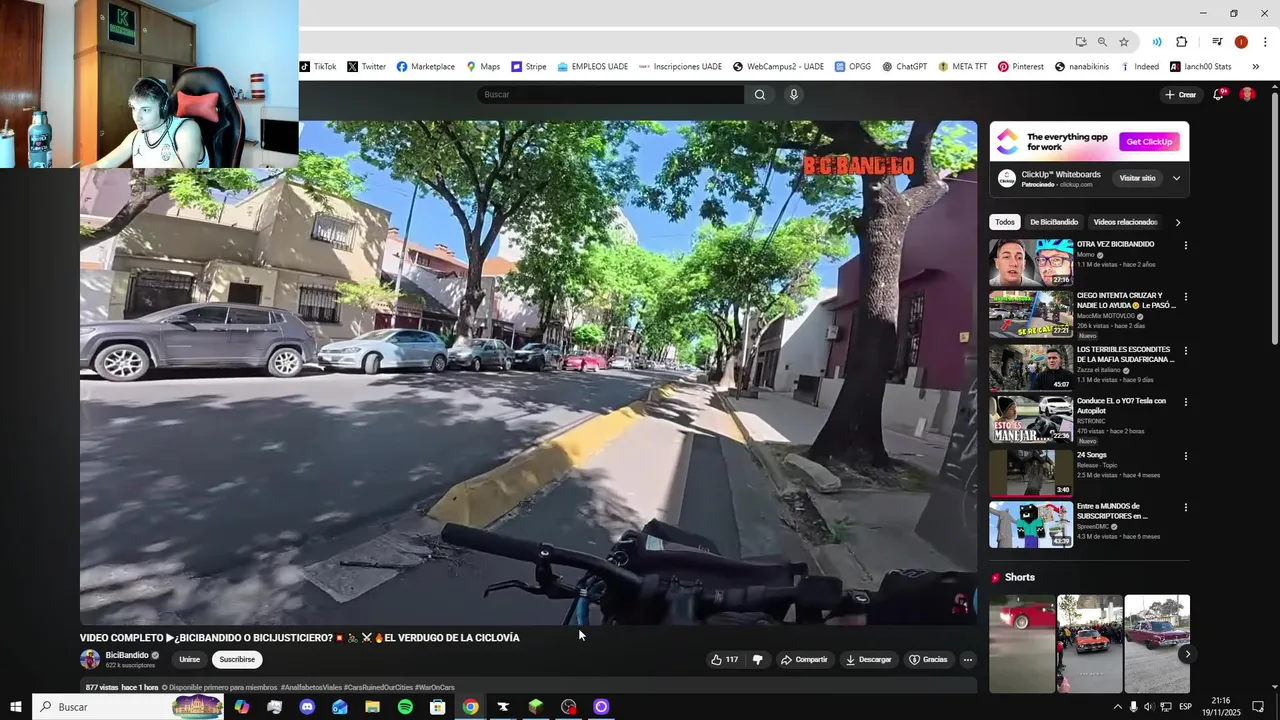
Task: Open Entre a MUNDOS DE SUBSCRIPTORES thumbnail
Action: [1031, 525]
